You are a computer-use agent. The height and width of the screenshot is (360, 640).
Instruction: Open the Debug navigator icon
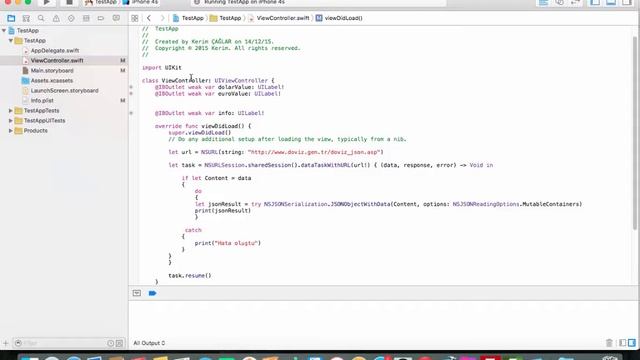86,18
